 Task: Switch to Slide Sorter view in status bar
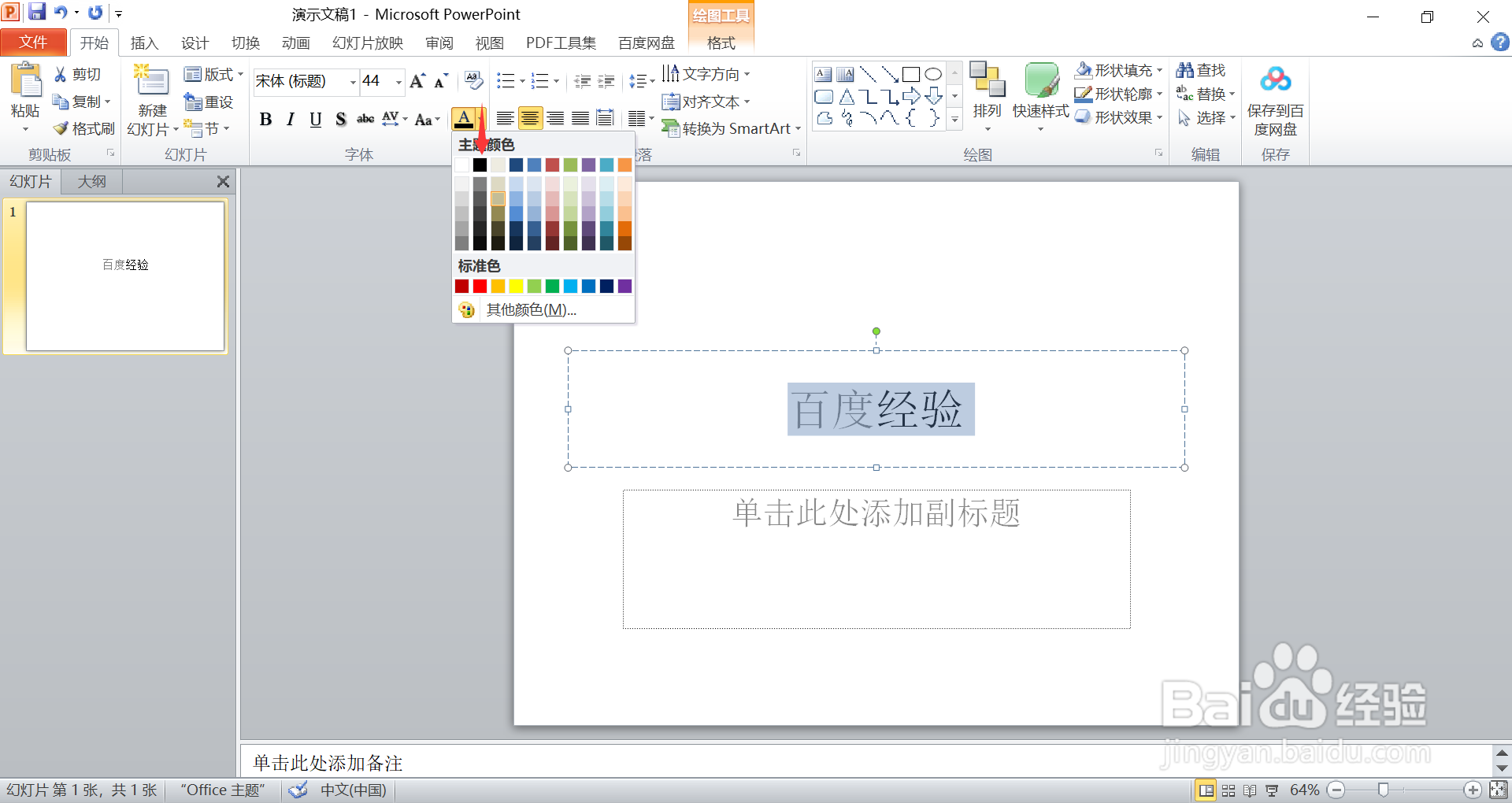[1228, 790]
